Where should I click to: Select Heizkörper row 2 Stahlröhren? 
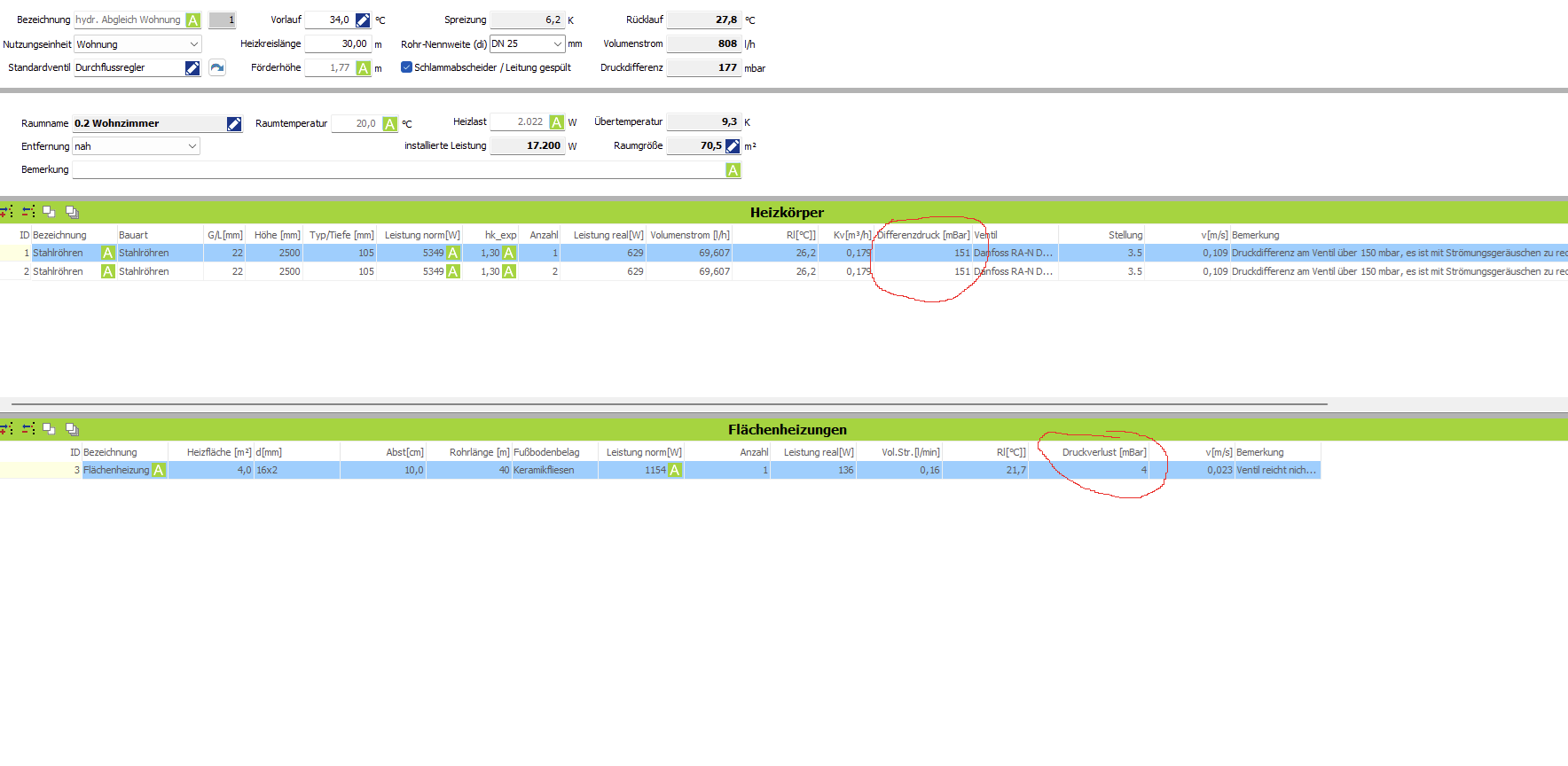tap(58, 271)
